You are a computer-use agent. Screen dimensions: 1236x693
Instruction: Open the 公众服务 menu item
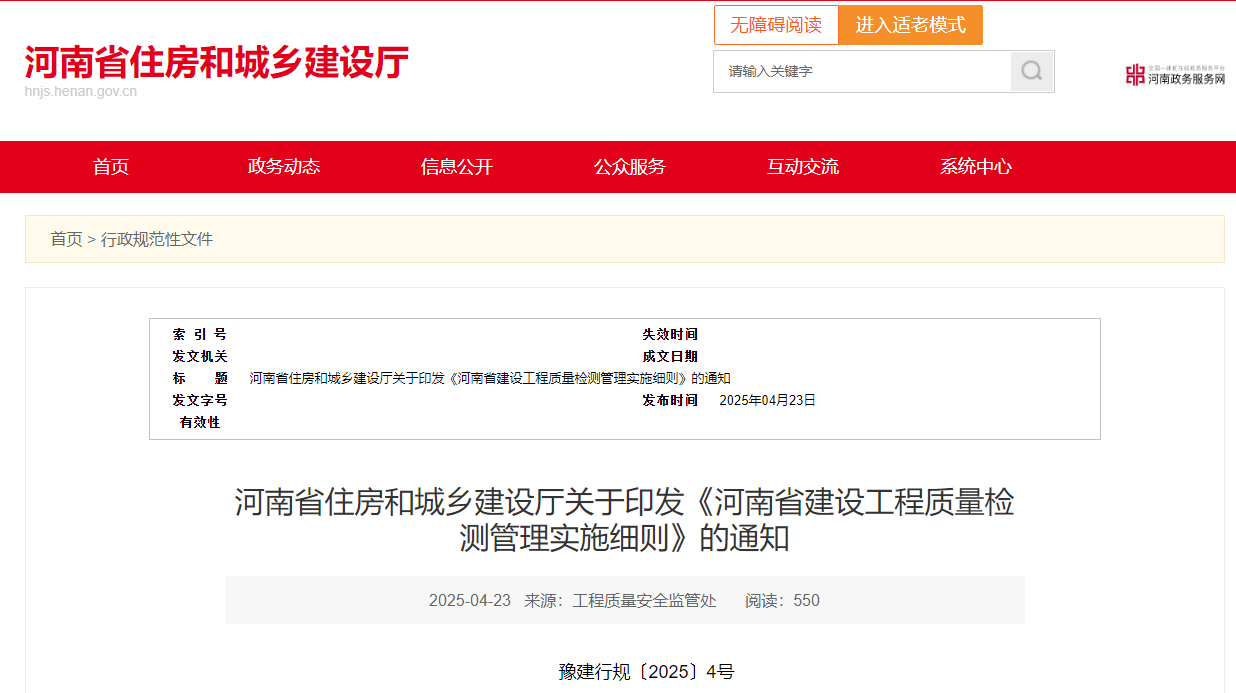(629, 167)
